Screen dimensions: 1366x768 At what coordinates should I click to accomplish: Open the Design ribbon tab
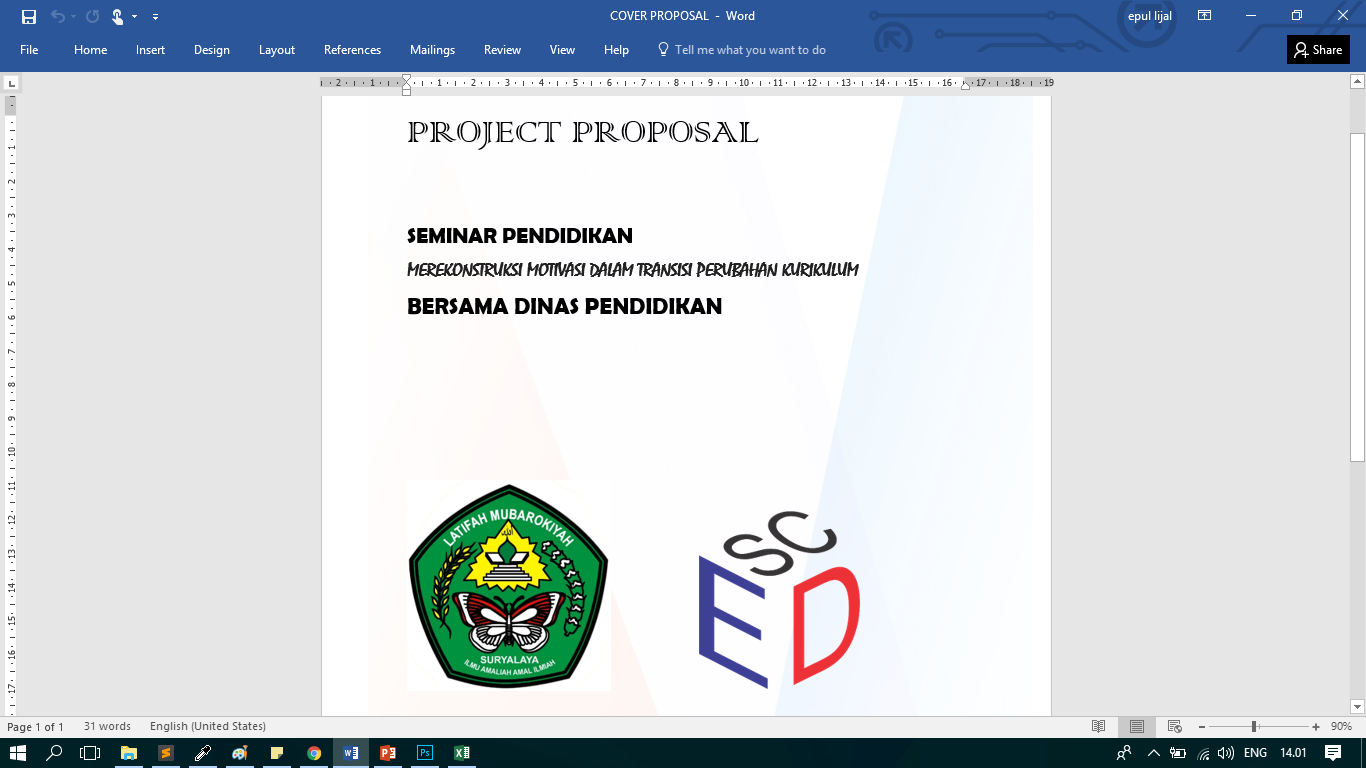[x=212, y=50]
